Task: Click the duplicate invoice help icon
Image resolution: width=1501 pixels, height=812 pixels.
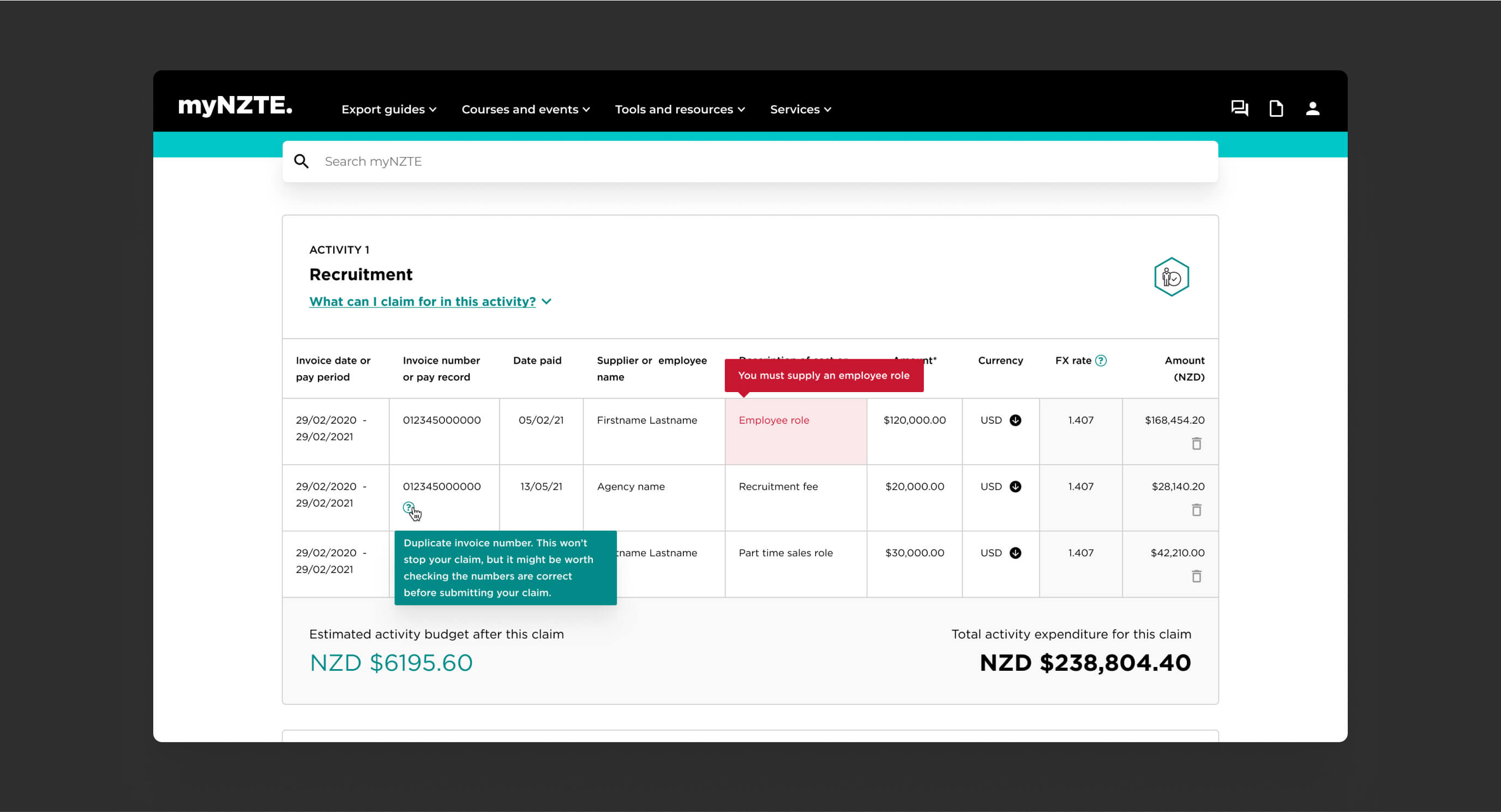Action: 409,507
